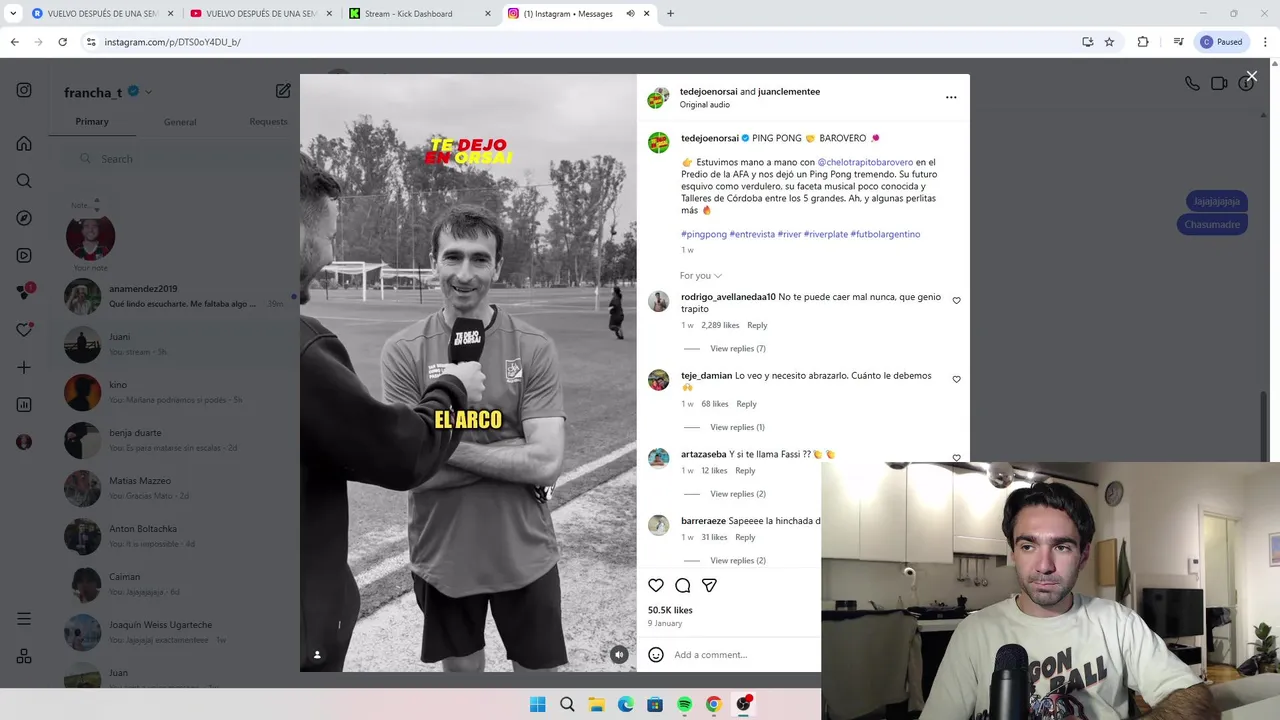Mute the Instagram tab audio indicator
Image resolution: width=1280 pixels, height=720 pixels.
click(631, 14)
